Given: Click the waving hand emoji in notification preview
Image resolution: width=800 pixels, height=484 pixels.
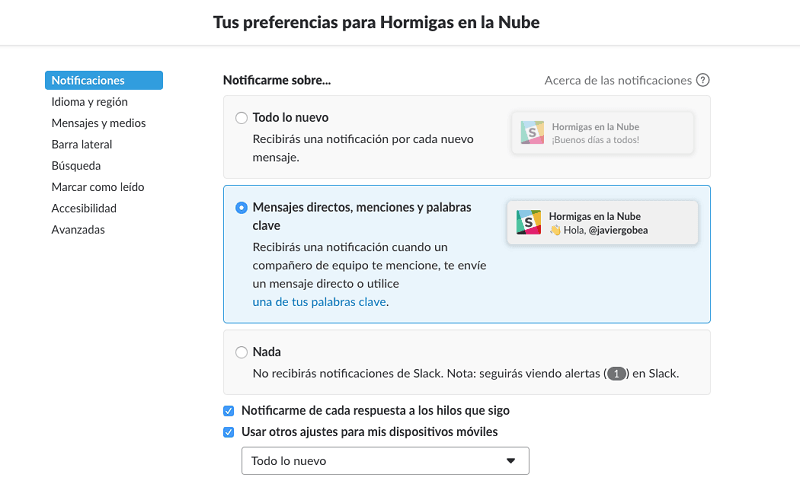Looking at the screenshot, I should point(555,230).
